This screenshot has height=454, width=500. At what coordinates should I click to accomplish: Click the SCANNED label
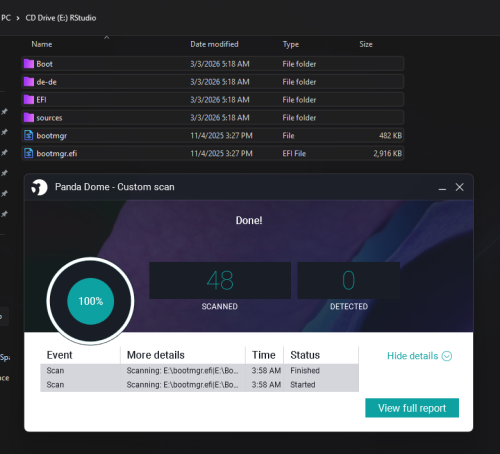[220, 306]
